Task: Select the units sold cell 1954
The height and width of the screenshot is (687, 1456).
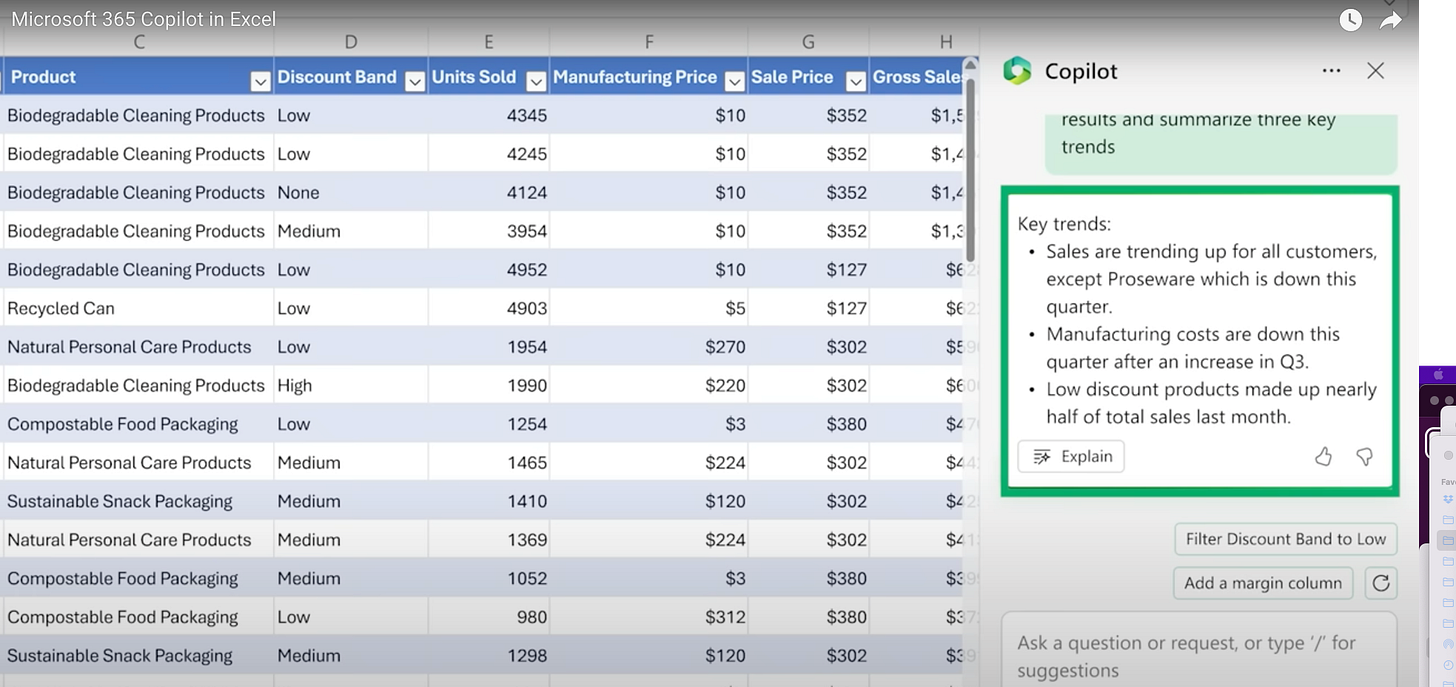Action: pyautogui.click(x=489, y=347)
